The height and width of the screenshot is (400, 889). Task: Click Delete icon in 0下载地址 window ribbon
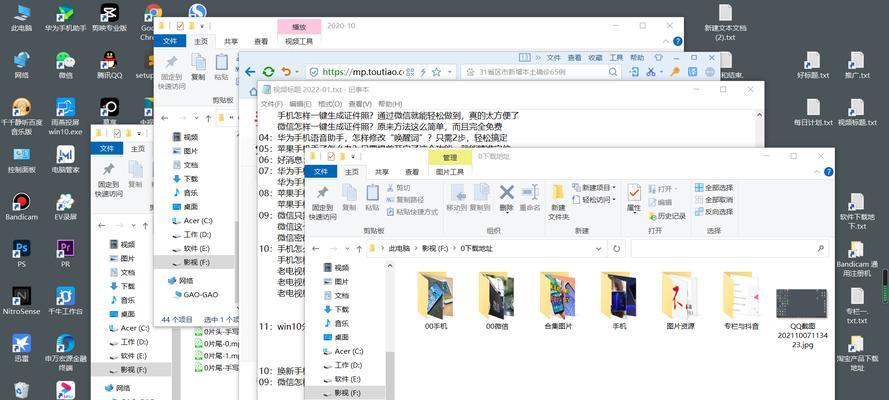506,197
